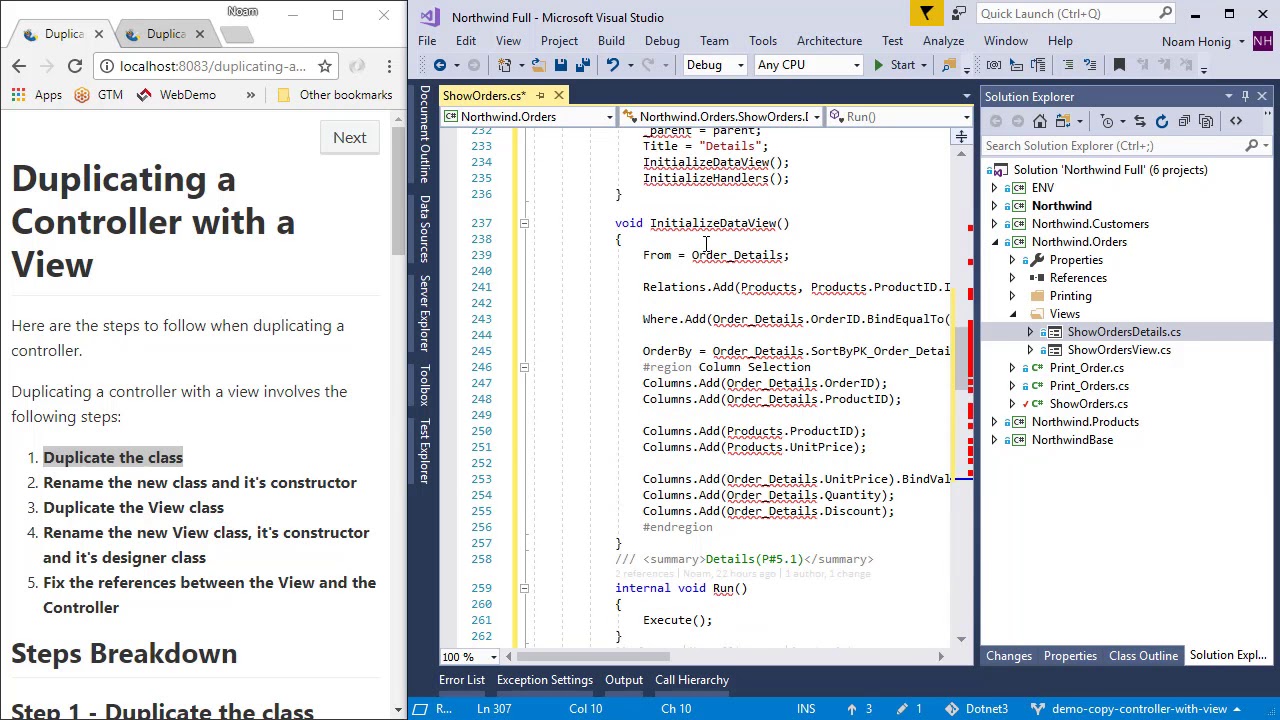
Task: Click the Start debugging button
Action: tap(895, 65)
